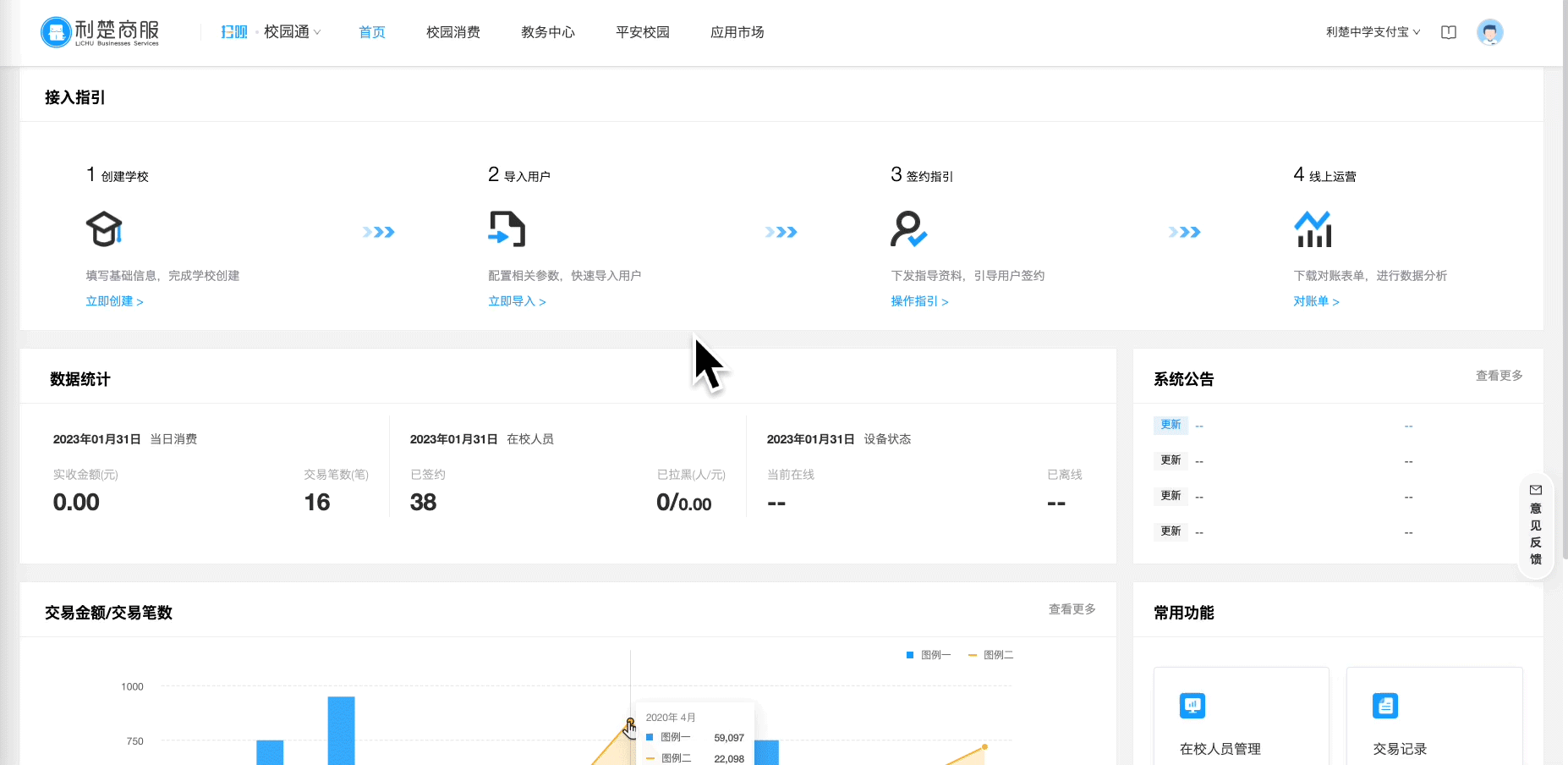Image resolution: width=1568 pixels, height=765 pixels.
Task: Click the 已签约 value 38
Action: pyautogui.click(x=423, y=503)
